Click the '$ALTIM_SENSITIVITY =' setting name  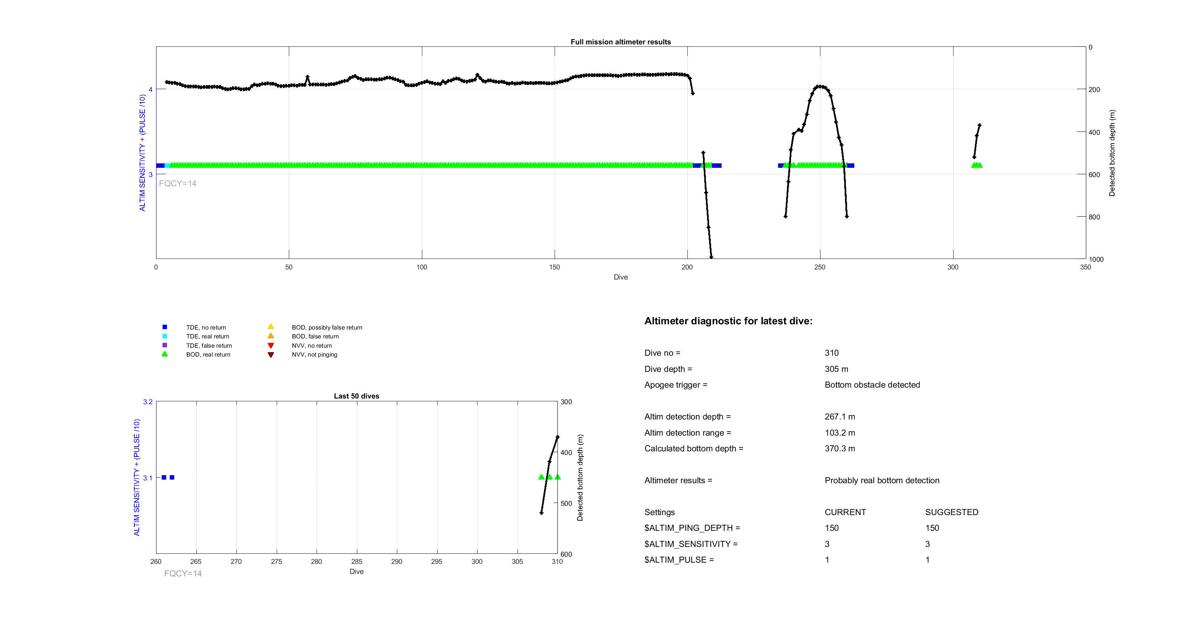click(692, 545)
